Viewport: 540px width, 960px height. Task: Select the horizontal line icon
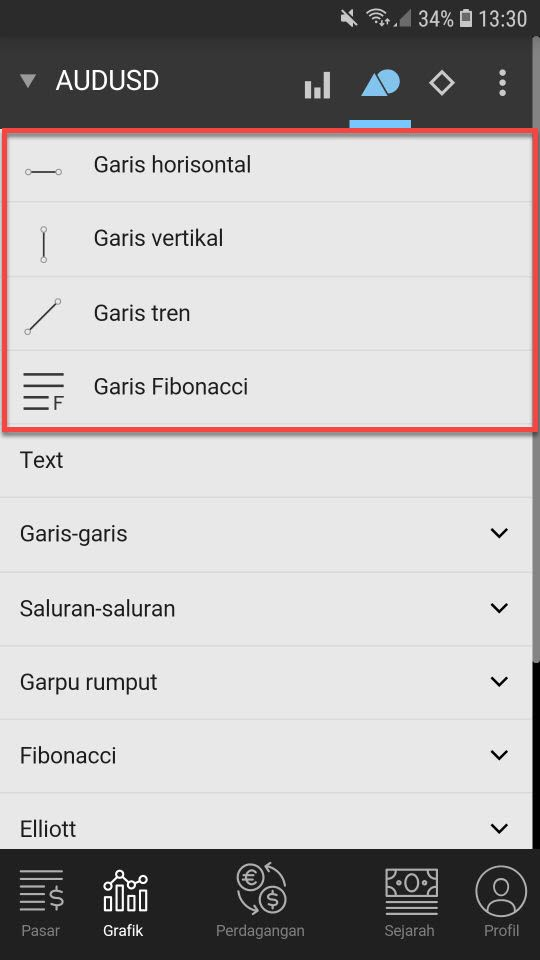(43, 172)
